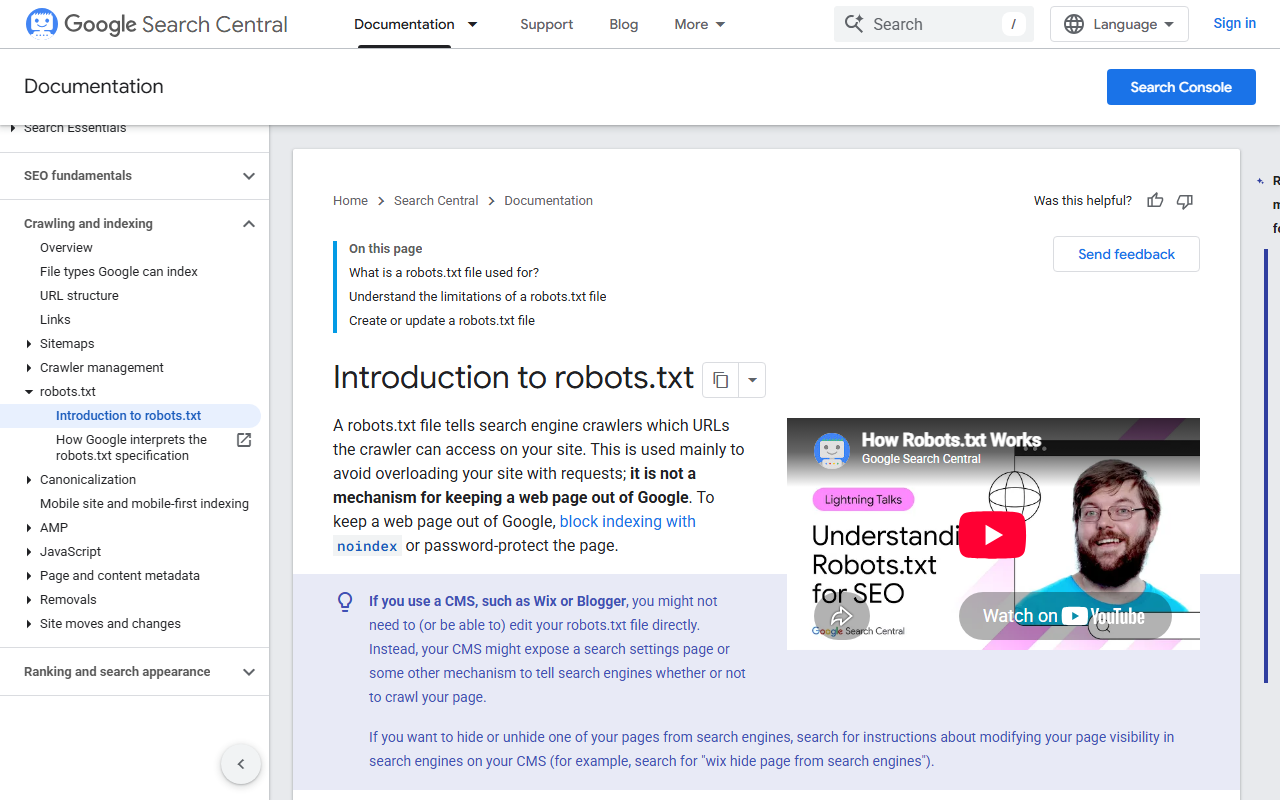Click the How Robots.txt Works video title
Viewport: 1280px width, 800px height.
[x=951, y=440]
